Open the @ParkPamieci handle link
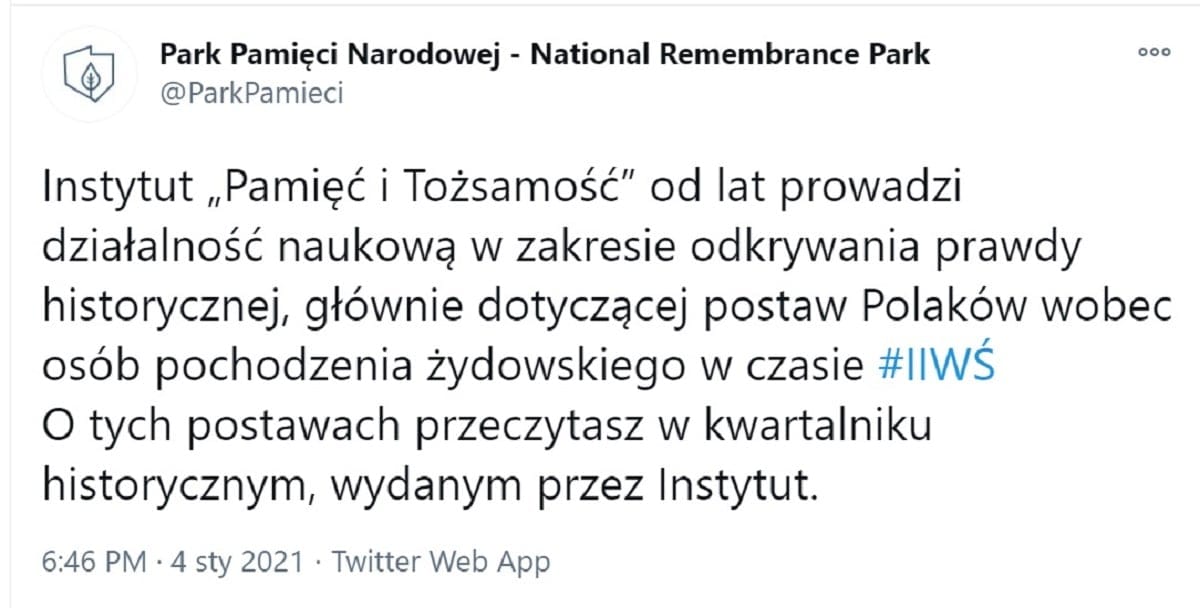The height and width of the screenshot is (608, 1200). coord(251,93)
